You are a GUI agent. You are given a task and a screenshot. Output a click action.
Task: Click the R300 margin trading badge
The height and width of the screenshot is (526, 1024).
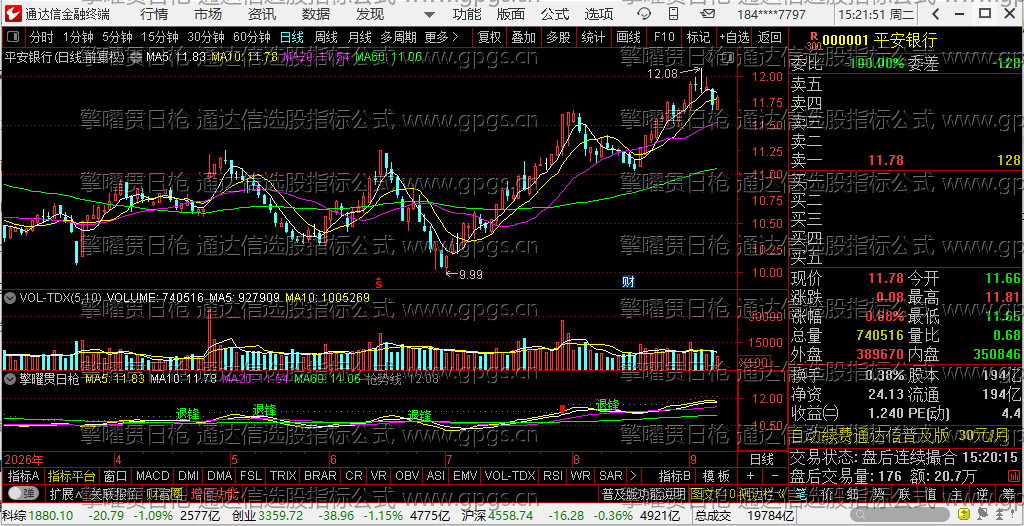pos(812,41)
